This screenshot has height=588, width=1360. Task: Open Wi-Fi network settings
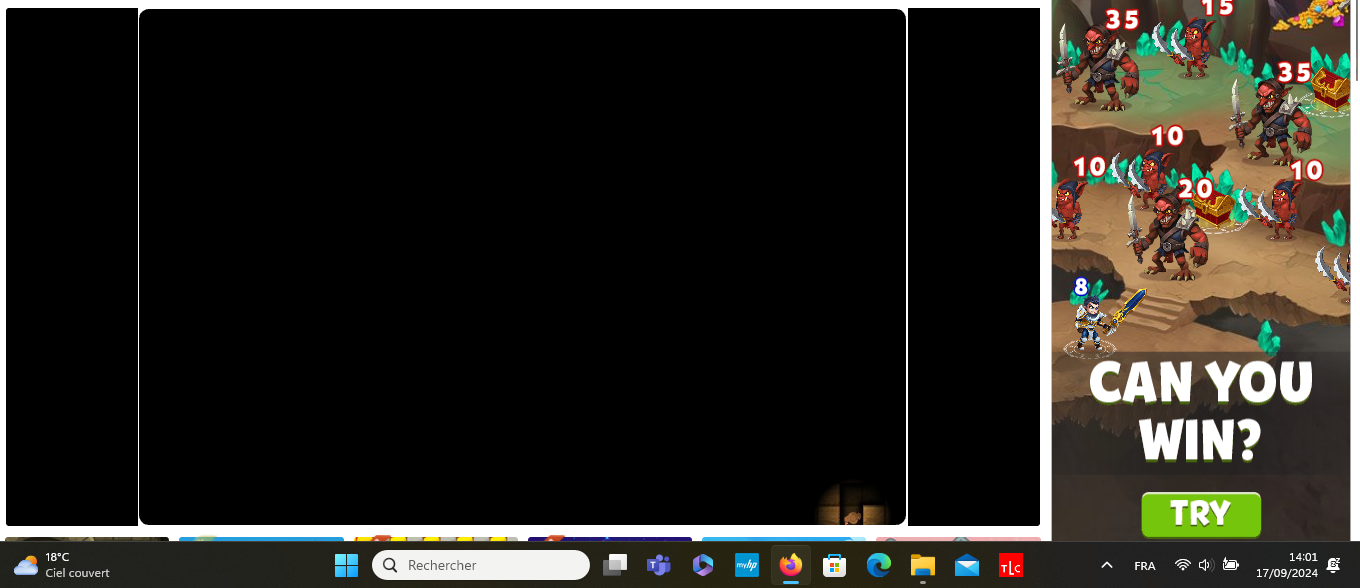pos(1183,565)
